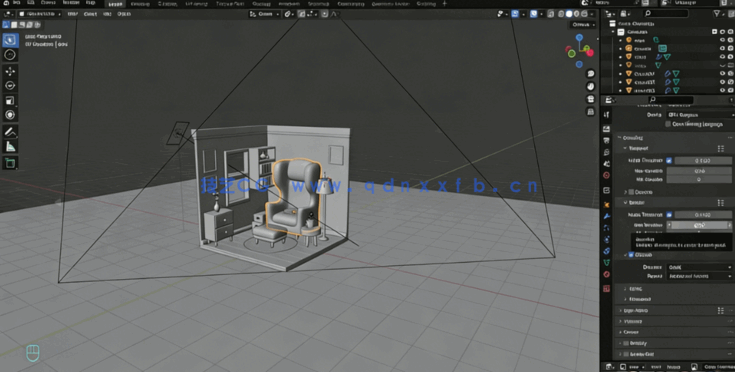This screenshot has width=735, height=372.
Task: Pick the Rotate tool
Action: point(10,86)
